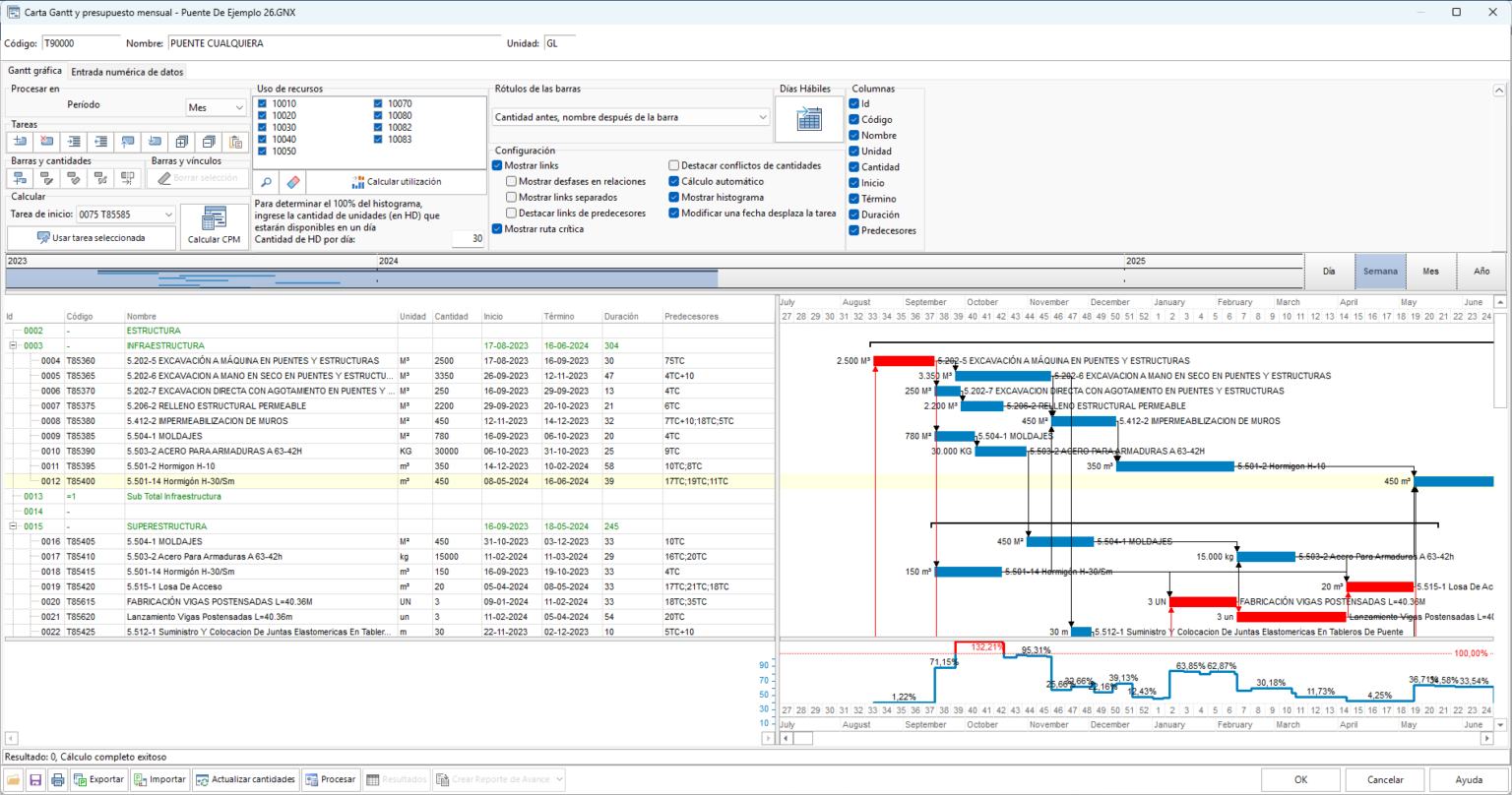Viewport: 1512px width, 795px height.
Task: Collapse the INFRAESTRUCTURA tree node 0003
Action: tap(14, 346)
